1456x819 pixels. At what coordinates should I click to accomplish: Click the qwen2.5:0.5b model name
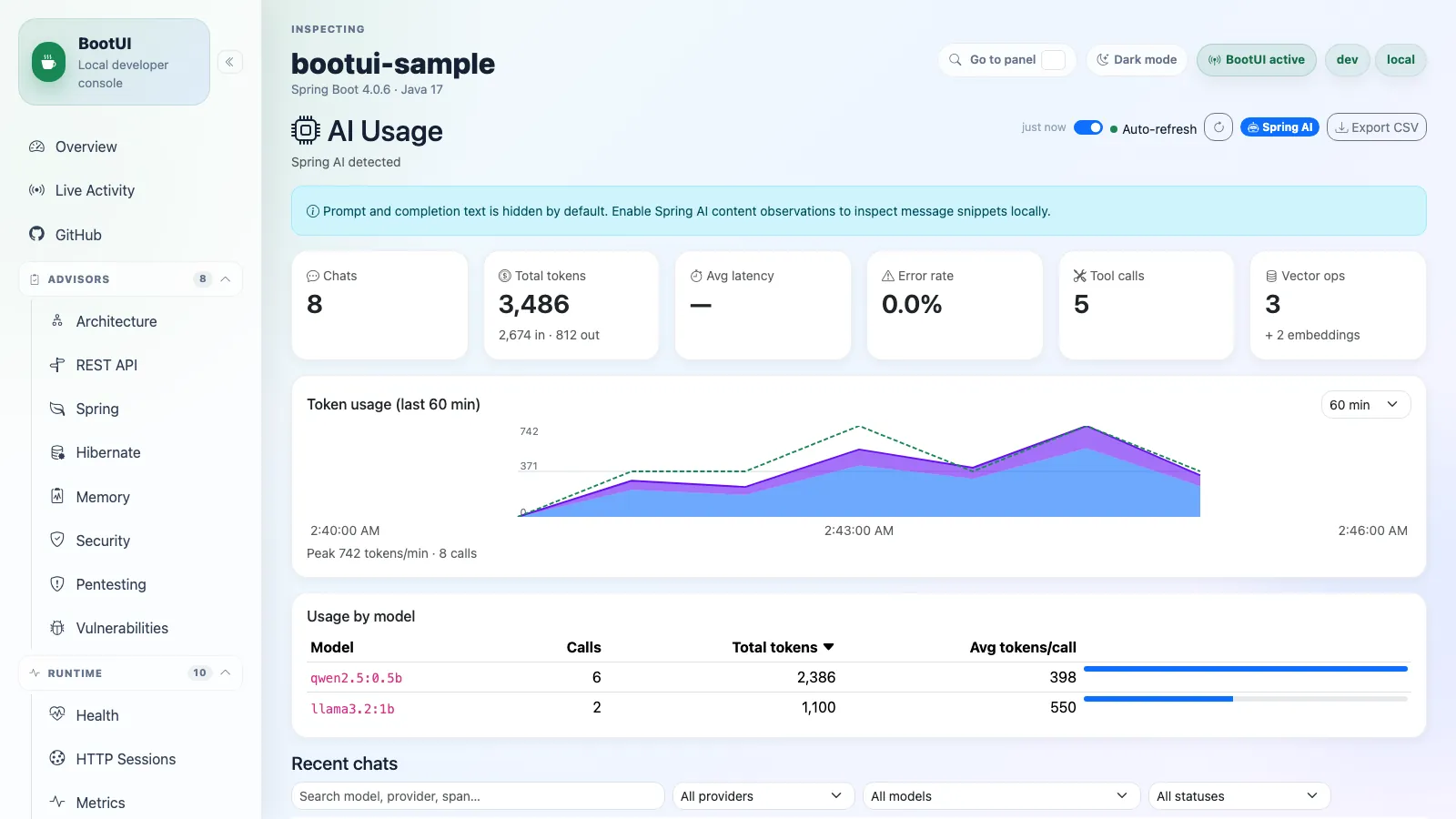coord(356,678)
